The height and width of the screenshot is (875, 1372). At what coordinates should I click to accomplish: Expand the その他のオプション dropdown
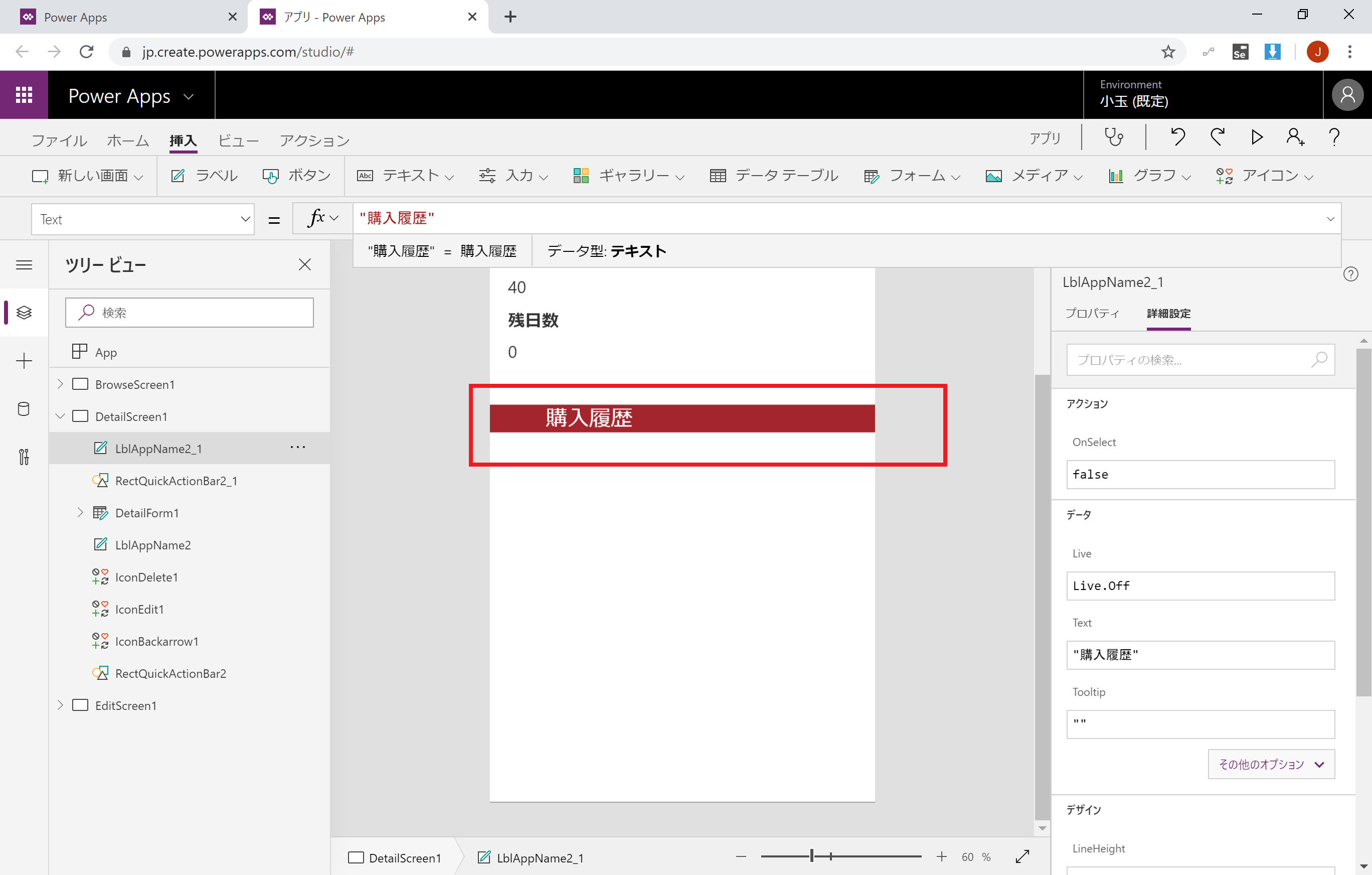[x=1271, y=764]
